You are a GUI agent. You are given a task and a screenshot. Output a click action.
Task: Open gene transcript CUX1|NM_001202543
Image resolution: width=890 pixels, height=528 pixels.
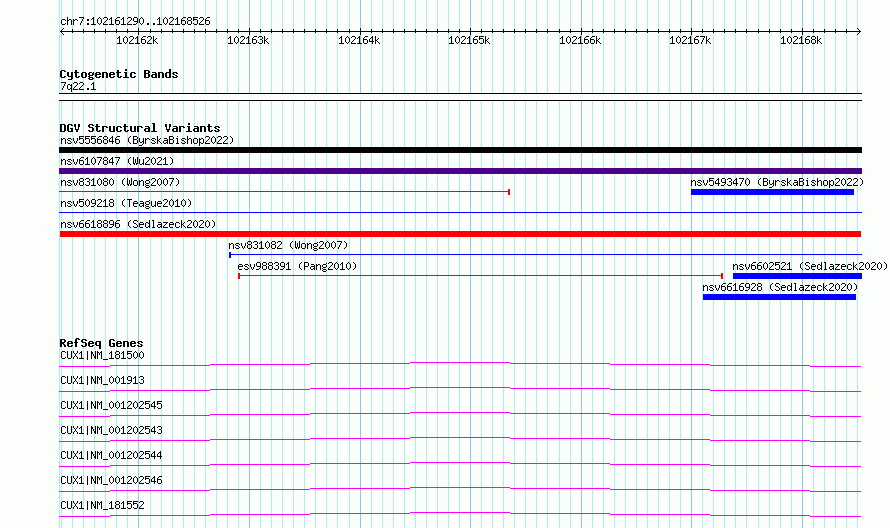tap(111, 430)
